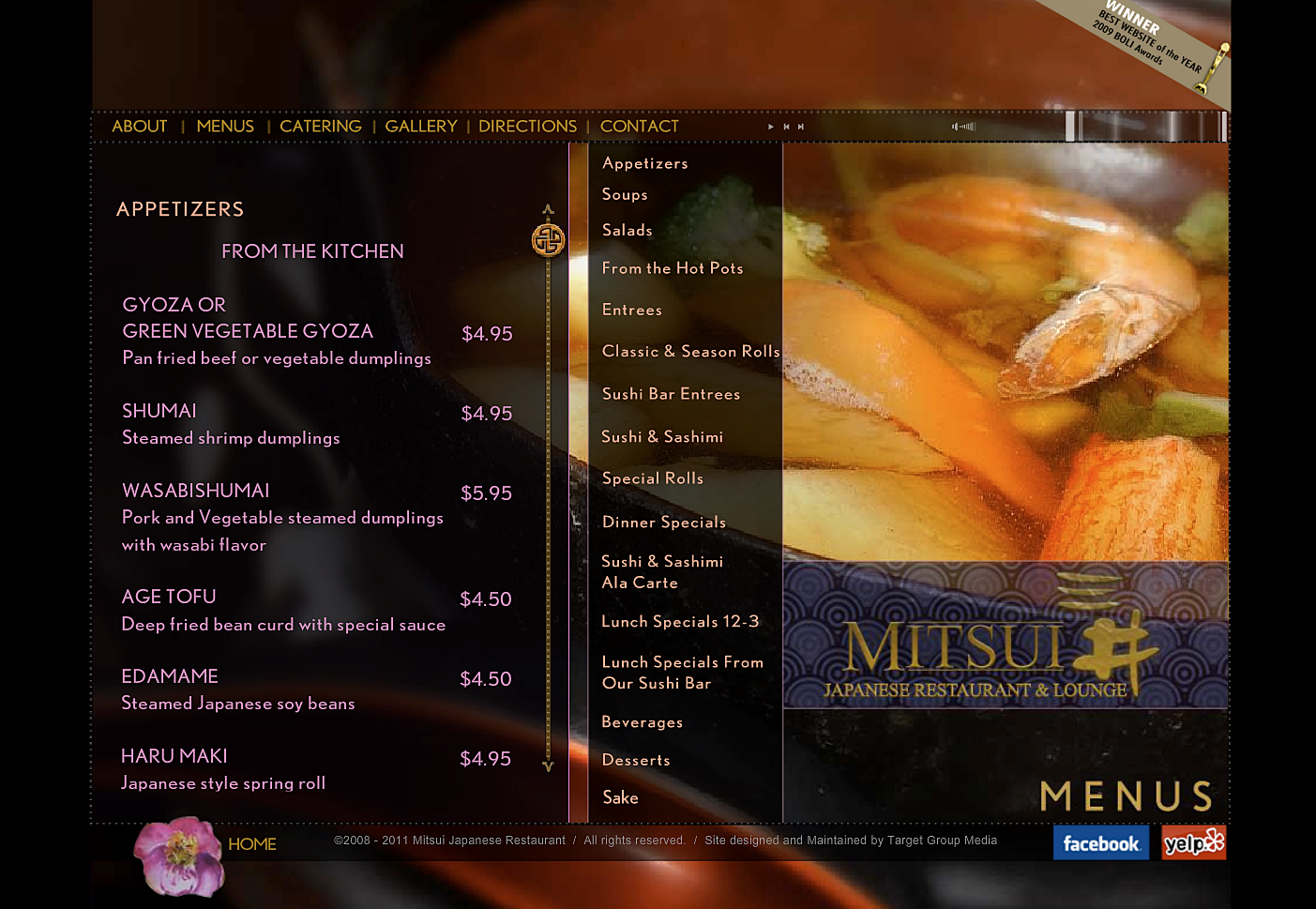Adjust the music volume control
The image size is (1316, 909).
pos(964,127)
